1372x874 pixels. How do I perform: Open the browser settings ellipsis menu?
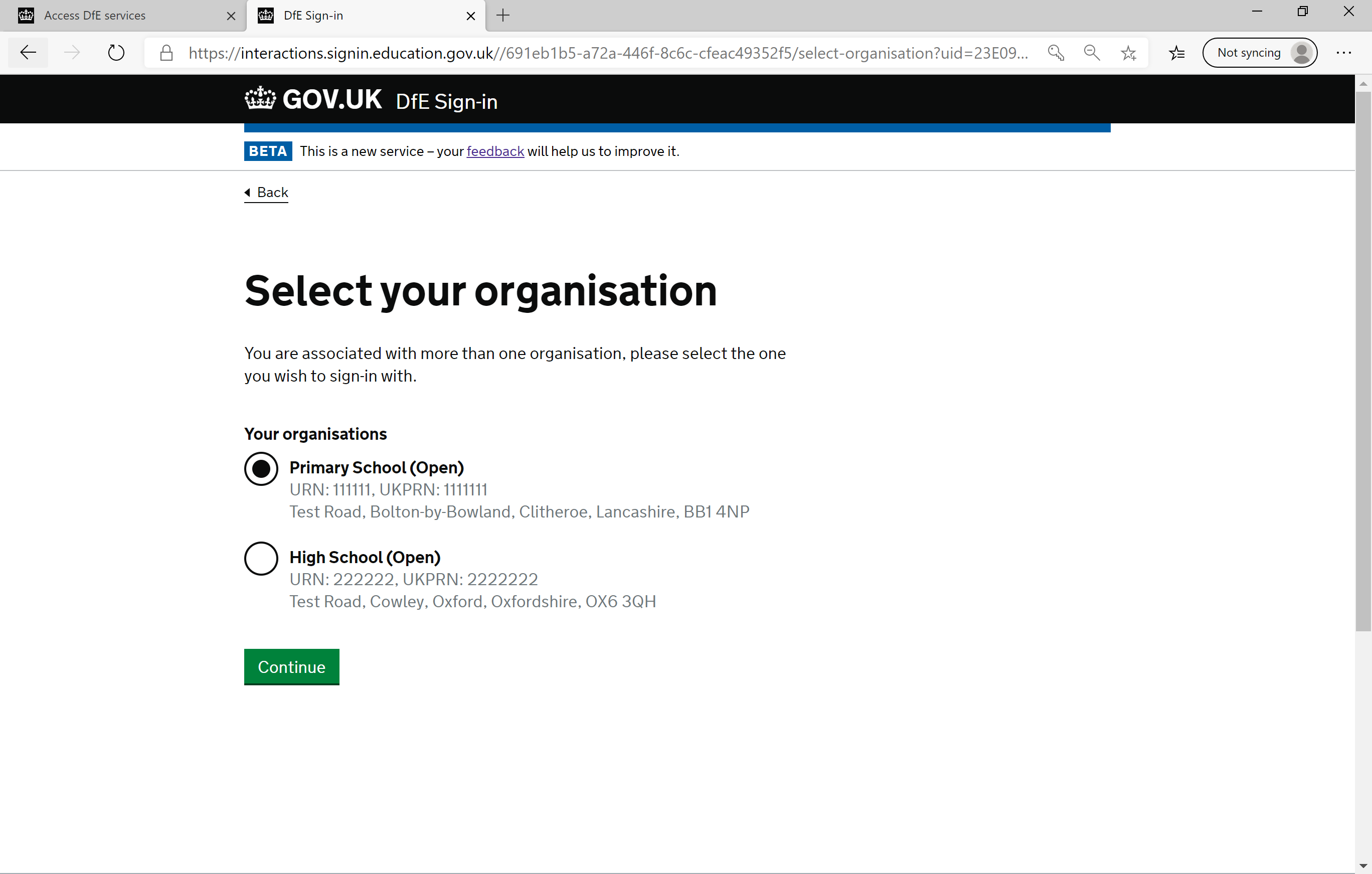pos(1343,53)
